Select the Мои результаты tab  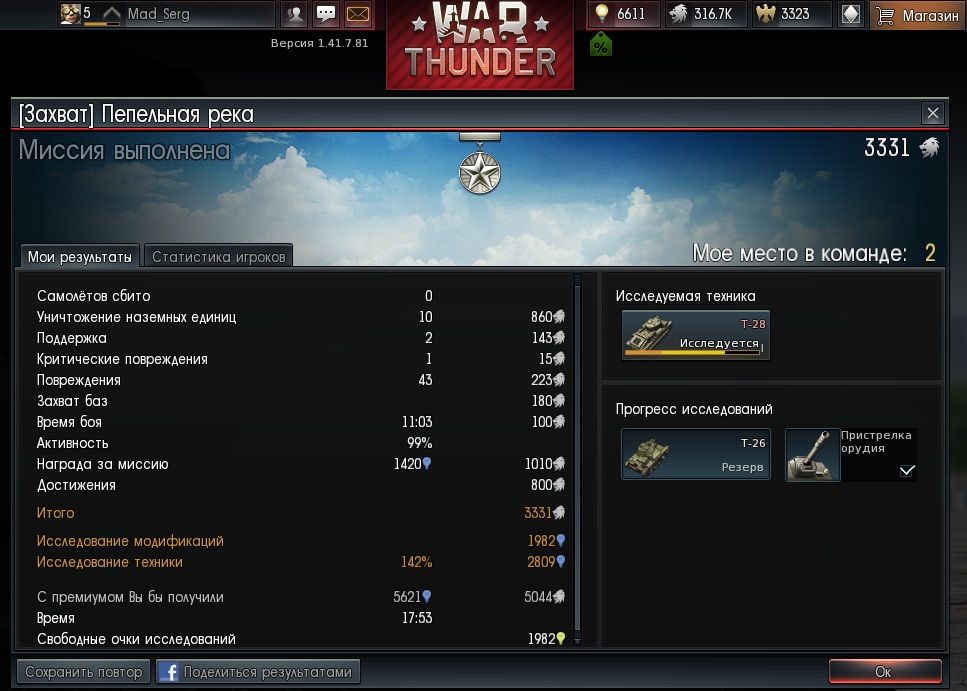pos(80,256)
